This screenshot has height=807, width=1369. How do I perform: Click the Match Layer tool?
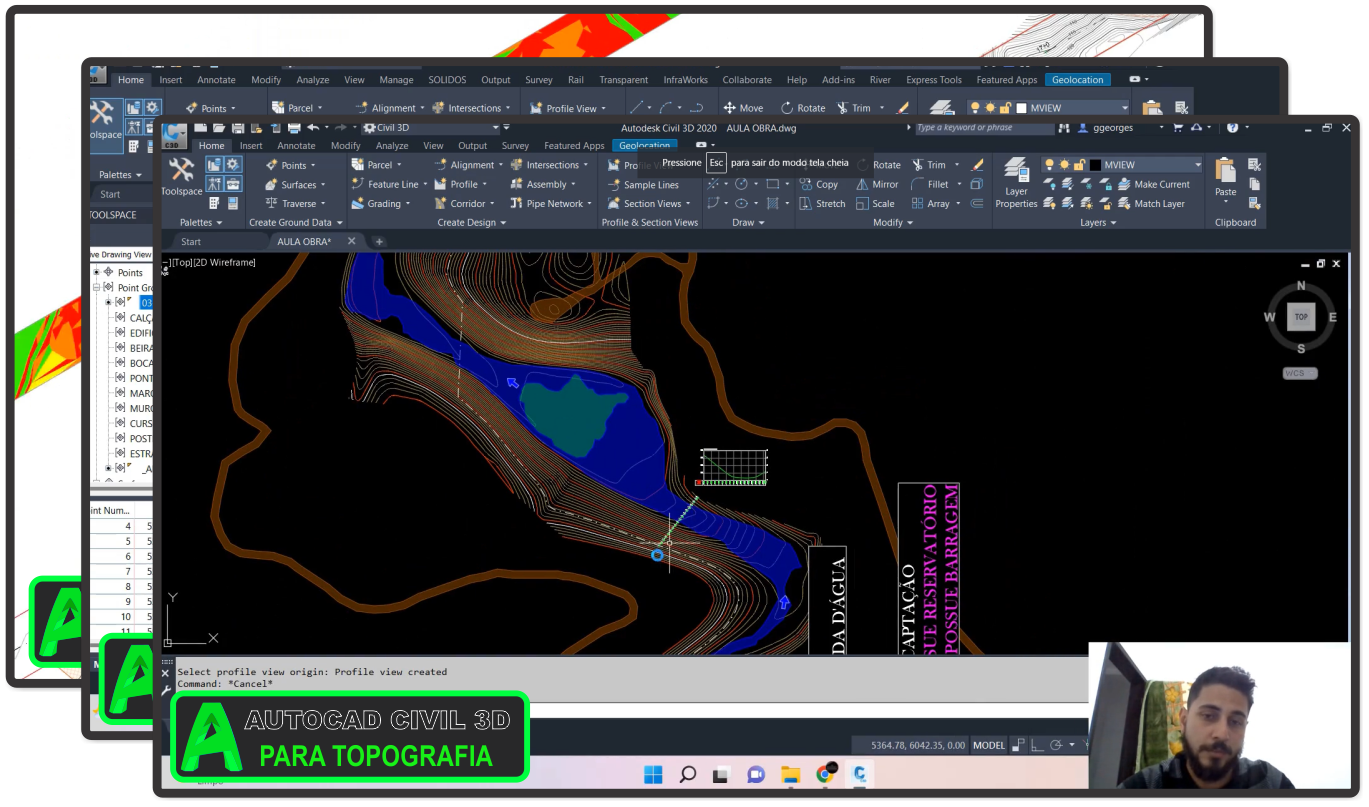[x=1159, y=203]
